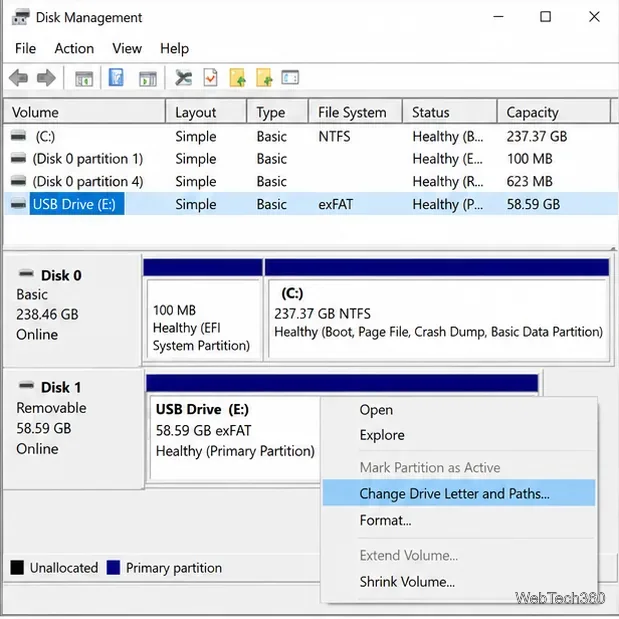Select the 100 MB EFI System Partition block

coord(203,310)
